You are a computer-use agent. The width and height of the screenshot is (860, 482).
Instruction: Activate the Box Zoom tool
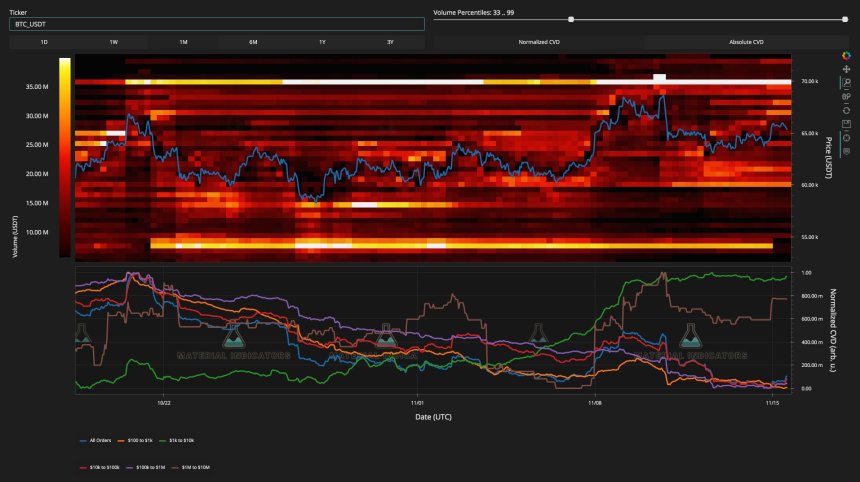pos(847,83)
